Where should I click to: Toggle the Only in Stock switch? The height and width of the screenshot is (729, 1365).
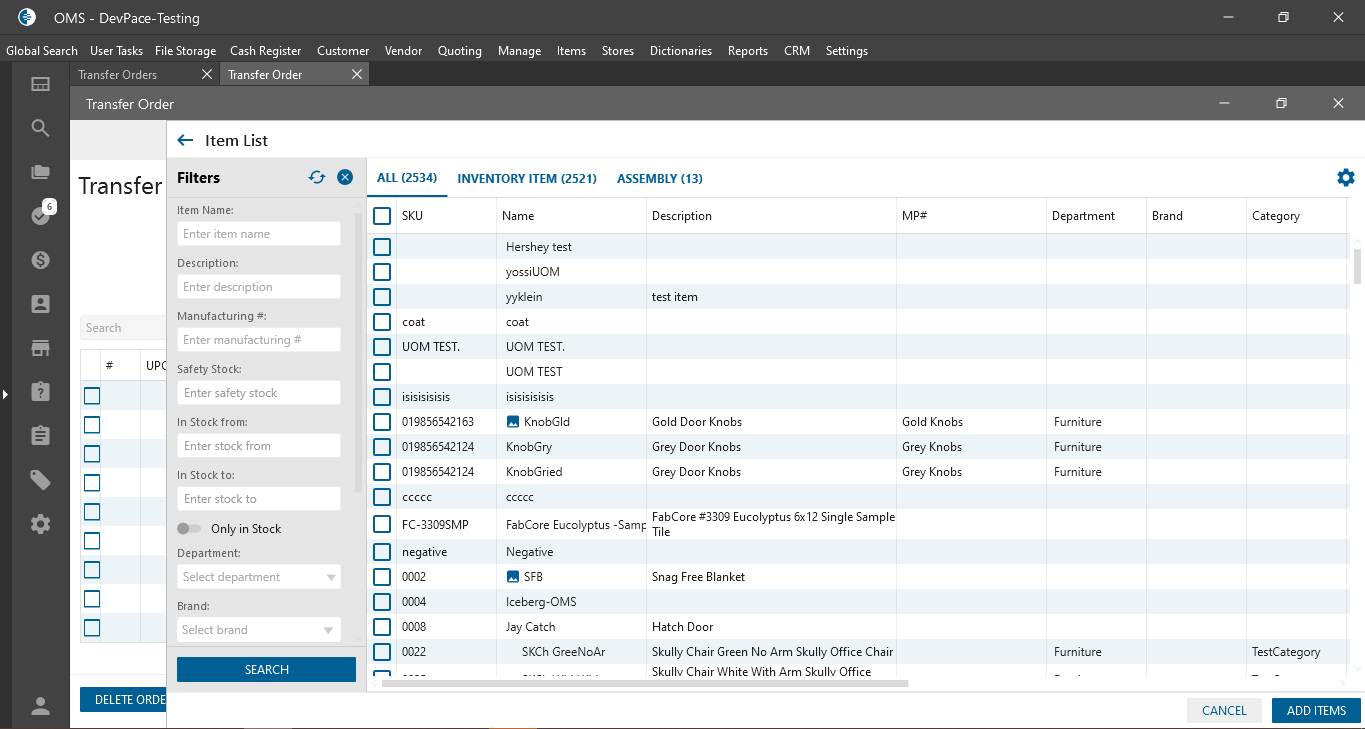(189, 529)
